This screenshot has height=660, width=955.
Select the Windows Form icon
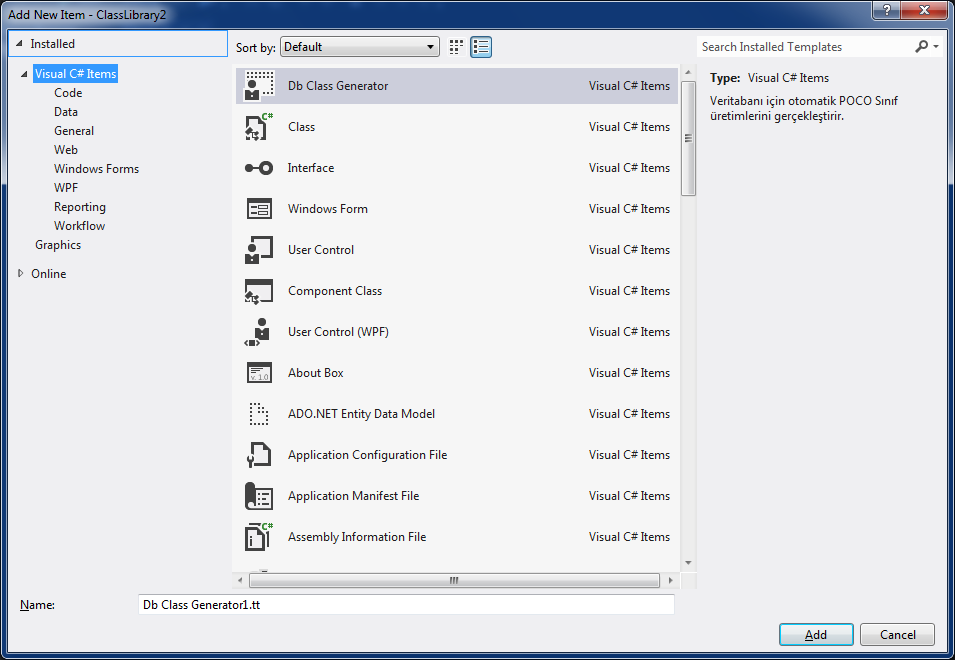pos(259,209)
